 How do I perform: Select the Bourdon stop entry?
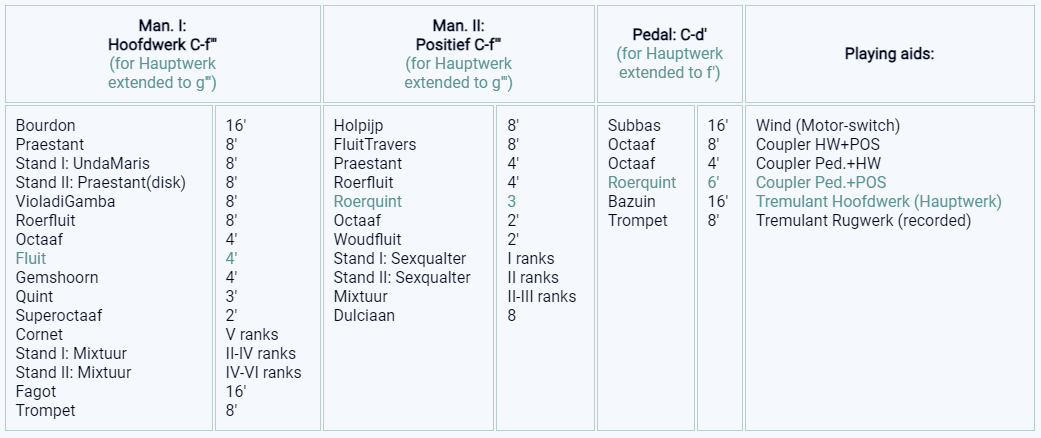click(45, 126)
